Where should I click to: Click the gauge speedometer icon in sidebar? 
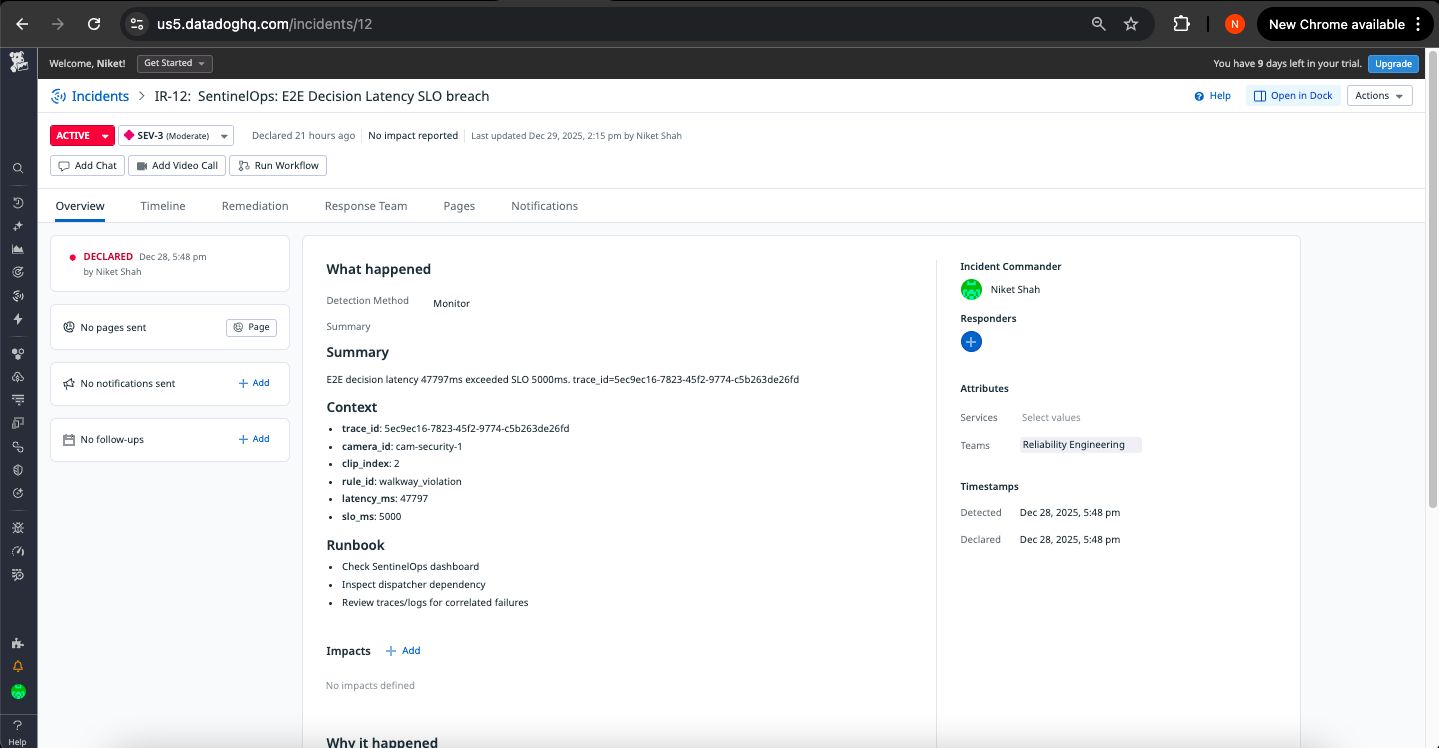click(18, 551)
